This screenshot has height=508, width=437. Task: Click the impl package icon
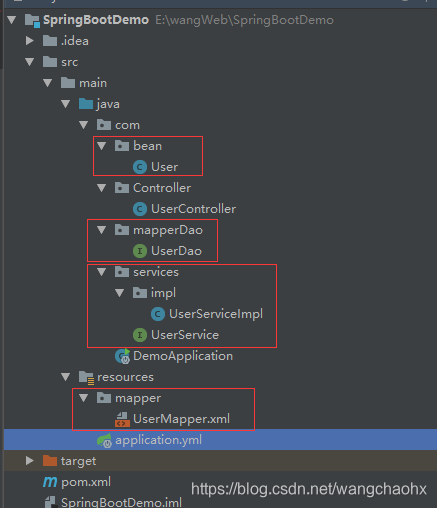tap(140, 293)
